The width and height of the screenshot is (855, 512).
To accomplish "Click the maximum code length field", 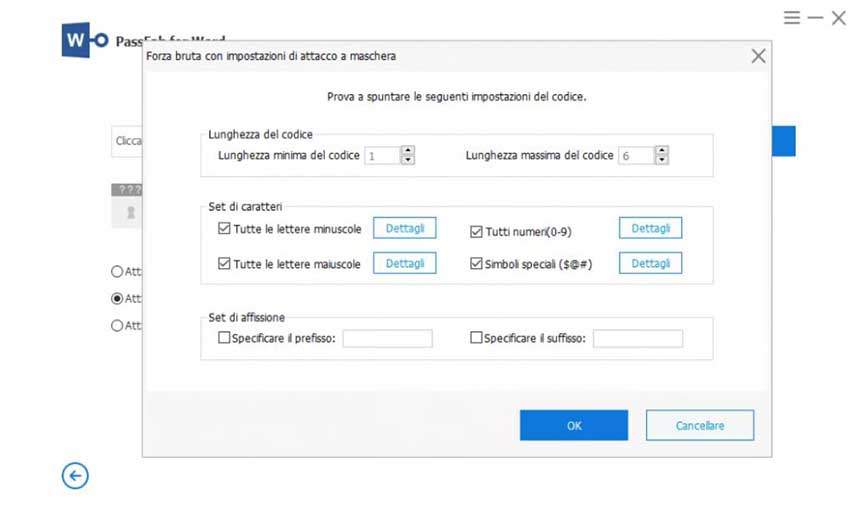I will (x=635, y=156).
